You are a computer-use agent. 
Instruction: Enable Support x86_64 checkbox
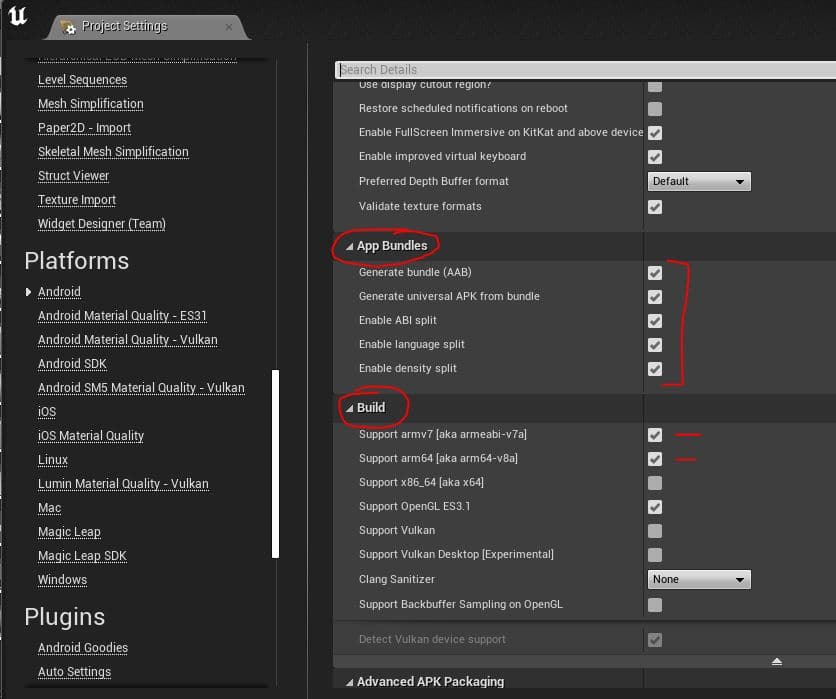[x=655, y=483]
